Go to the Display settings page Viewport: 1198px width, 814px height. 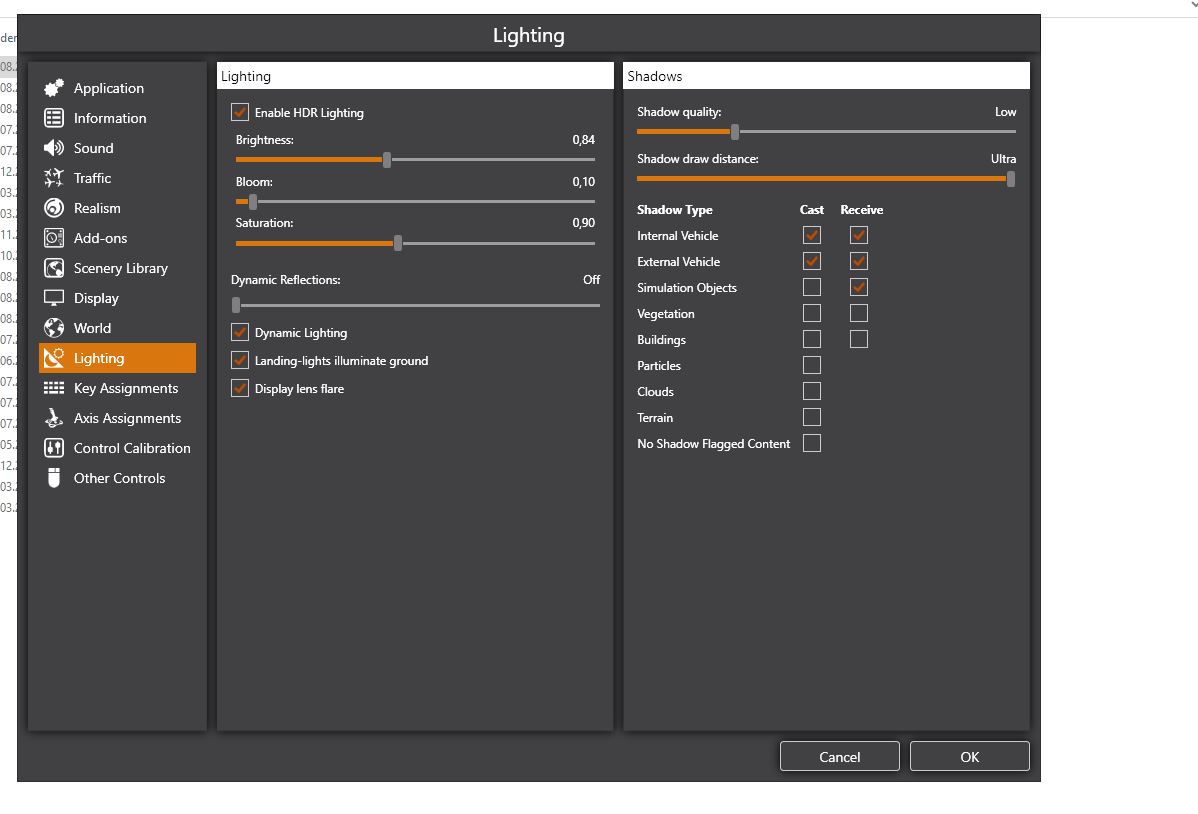(117, 298)
